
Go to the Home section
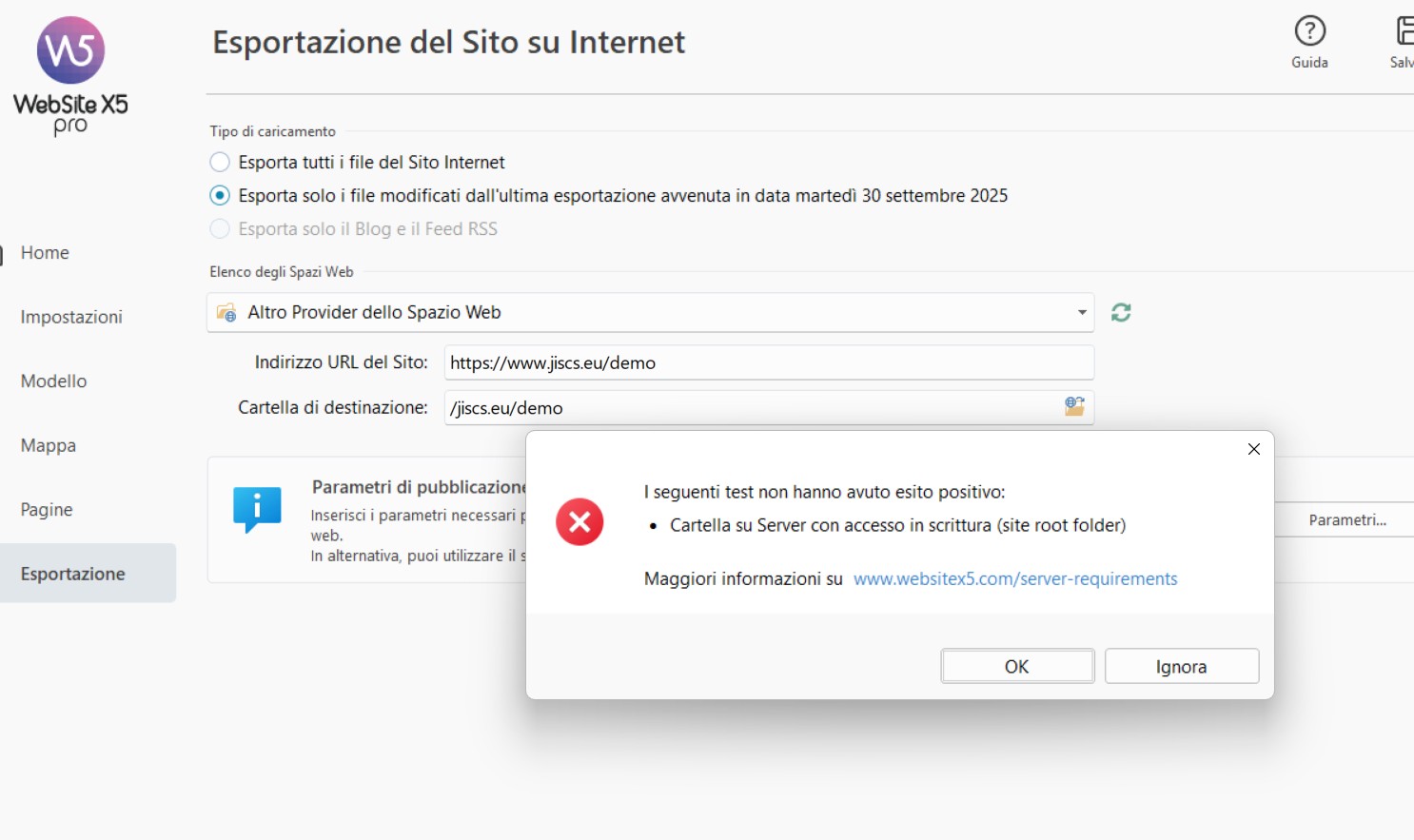click(x=45, y=252)
